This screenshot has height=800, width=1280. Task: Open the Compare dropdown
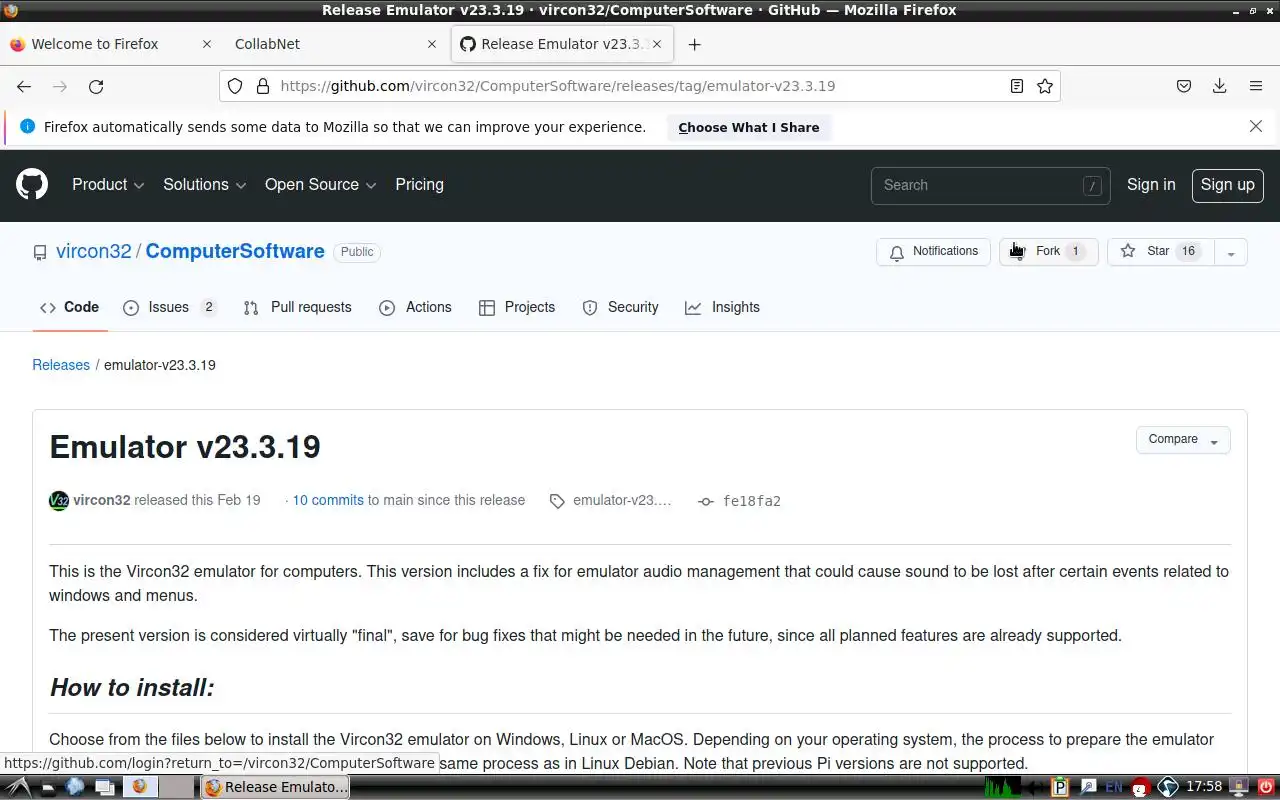point(1183,440)
